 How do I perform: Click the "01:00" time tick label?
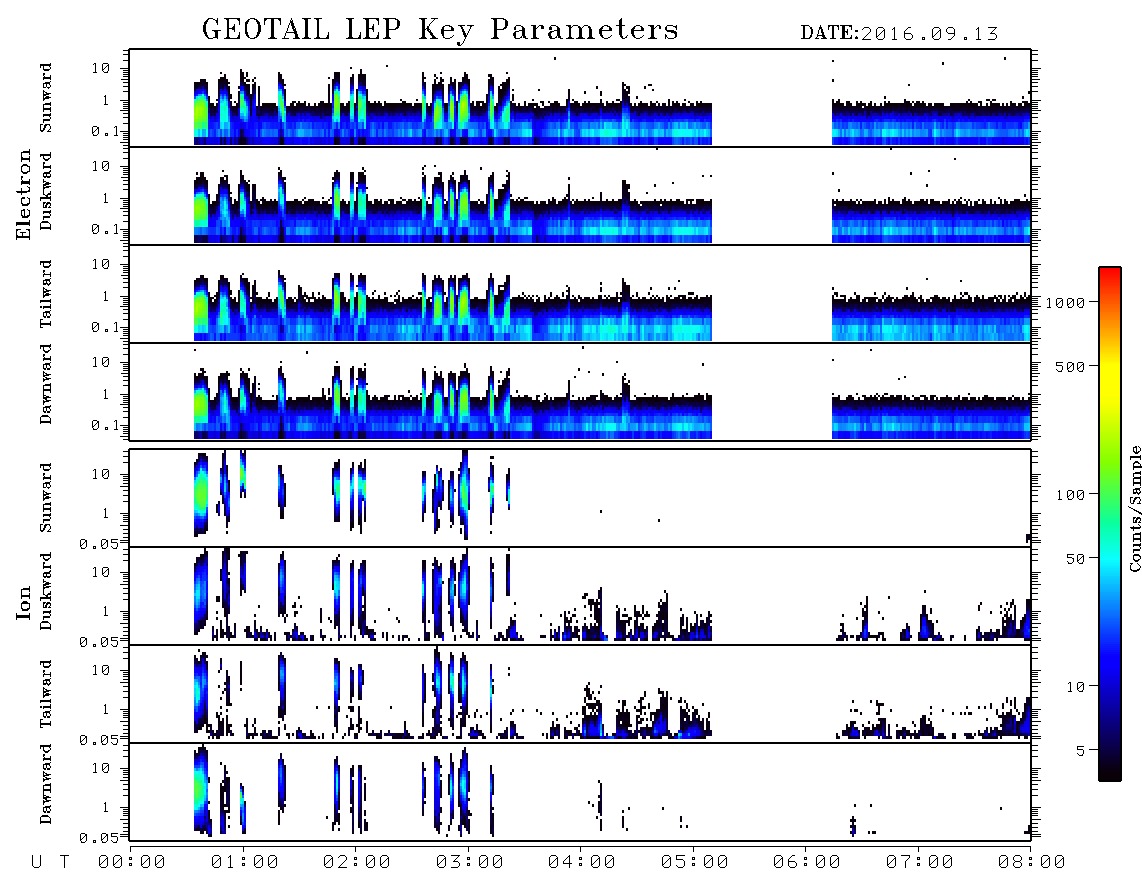point(245,863)
